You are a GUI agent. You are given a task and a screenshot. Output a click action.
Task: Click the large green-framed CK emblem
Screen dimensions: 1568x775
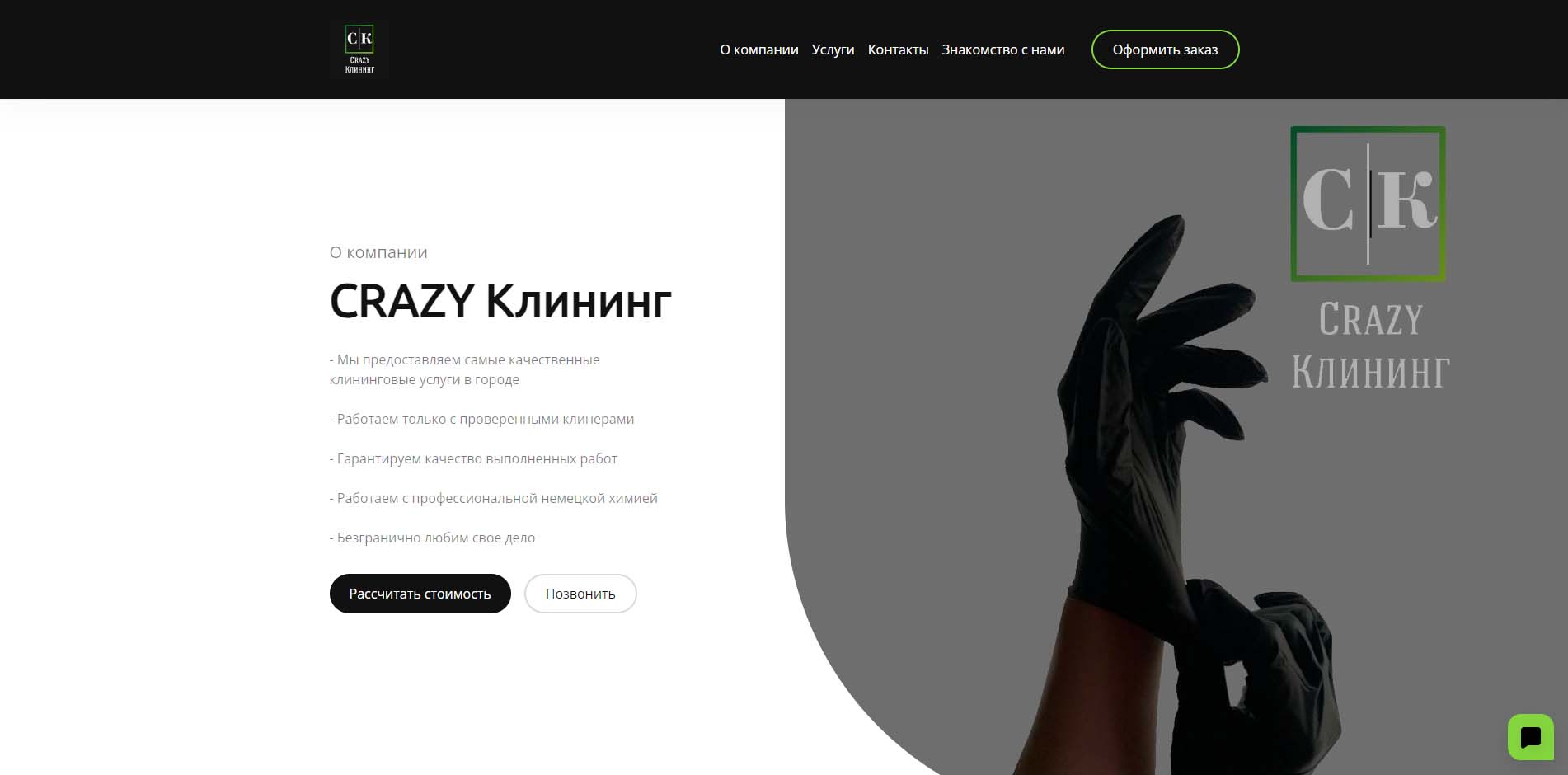coord(1368,204)
